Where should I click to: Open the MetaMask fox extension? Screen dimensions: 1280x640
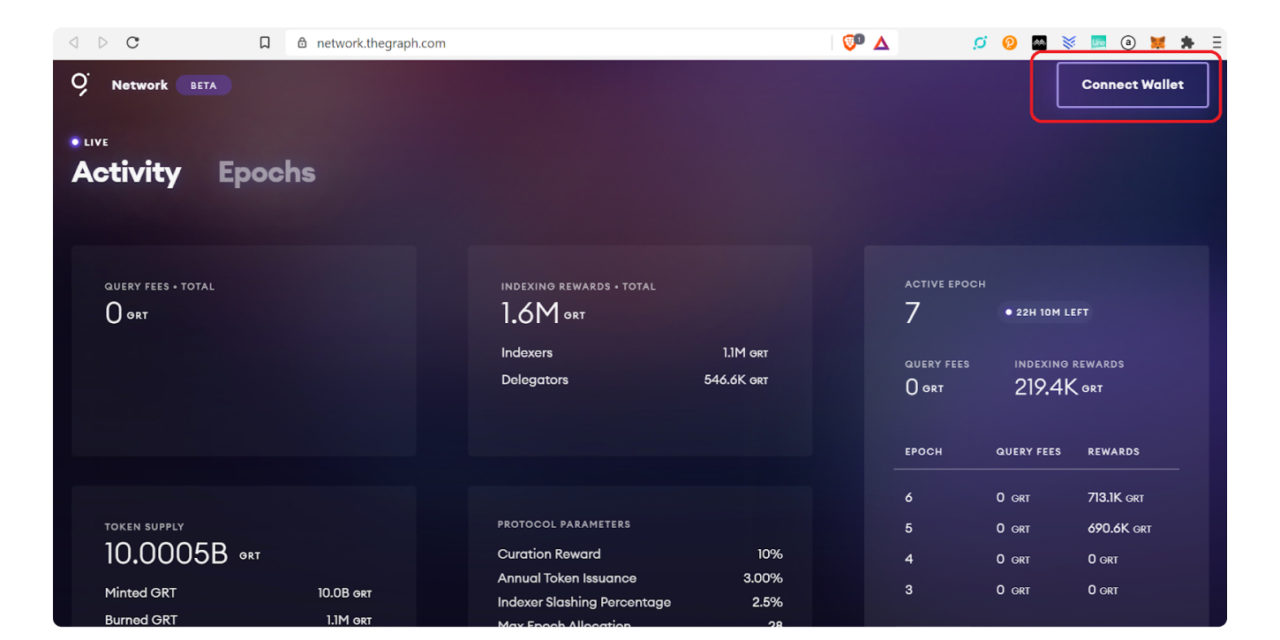click(1157, 43)
